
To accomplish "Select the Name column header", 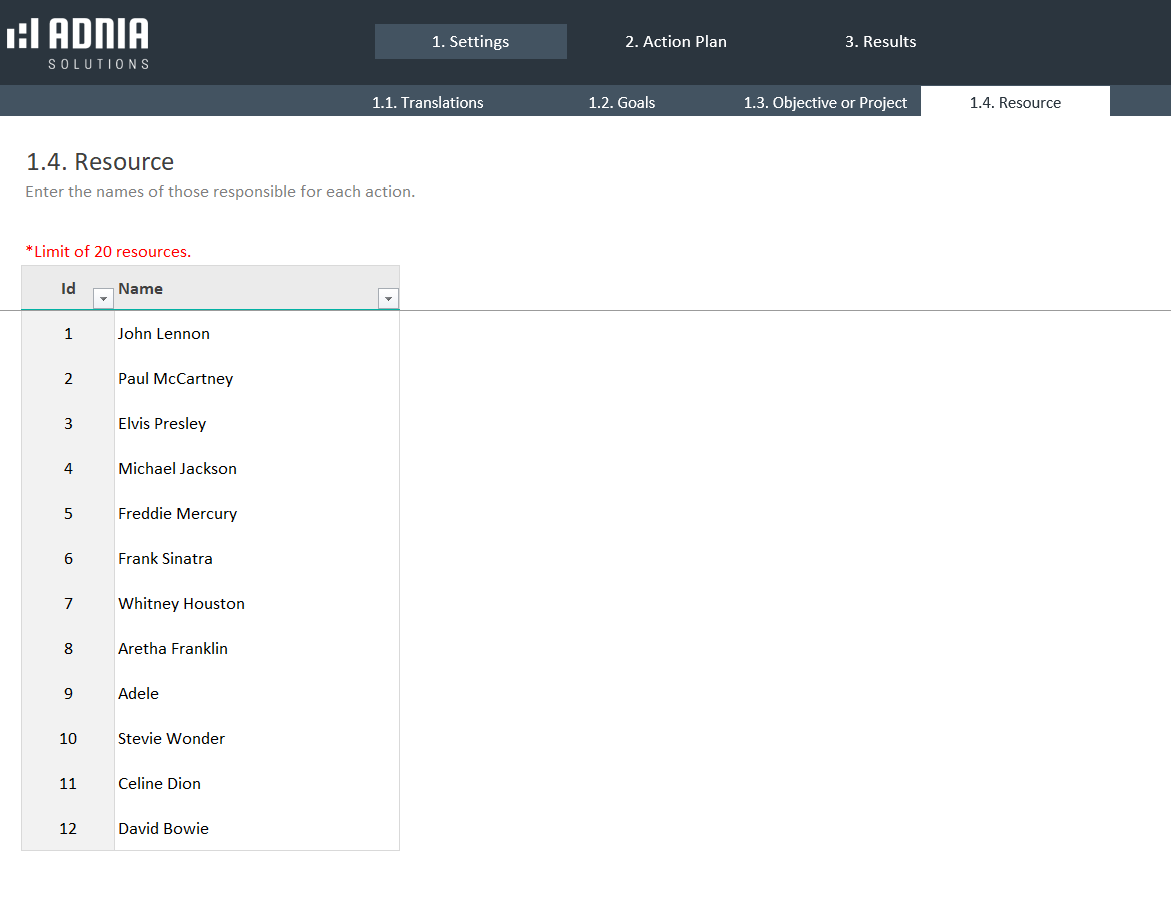I will [x=141, y=289].
